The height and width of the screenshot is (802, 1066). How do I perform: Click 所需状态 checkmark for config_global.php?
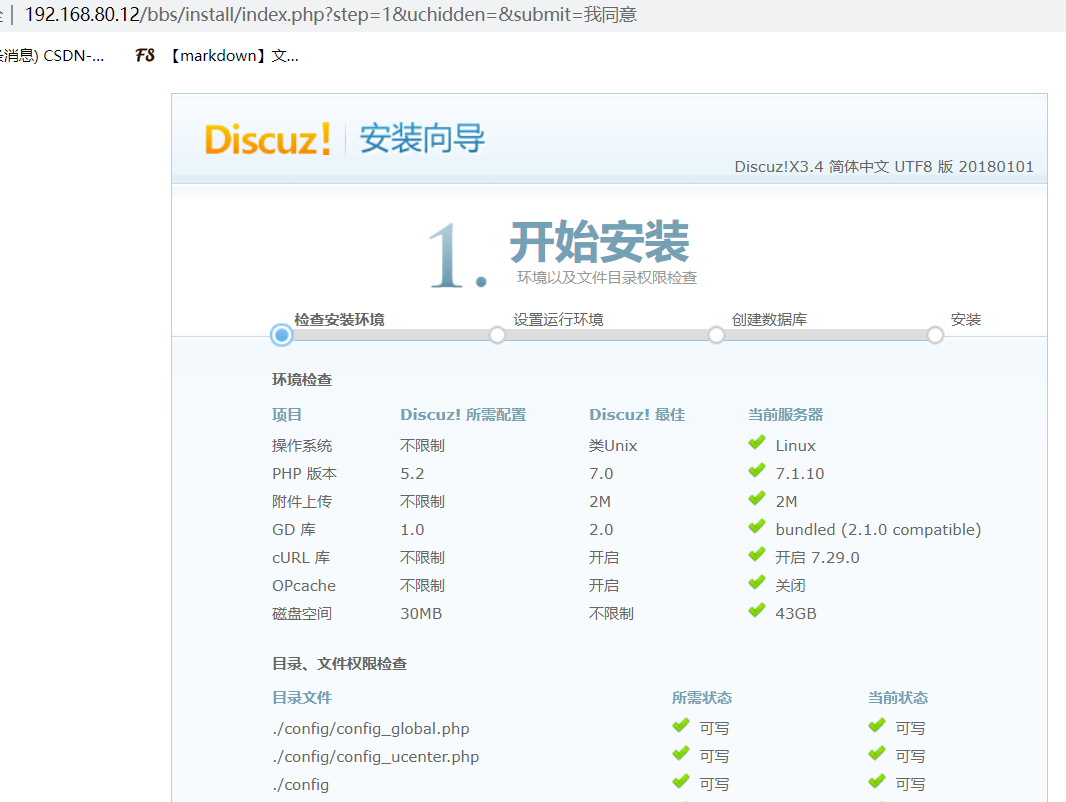click(x=681, y=726)
